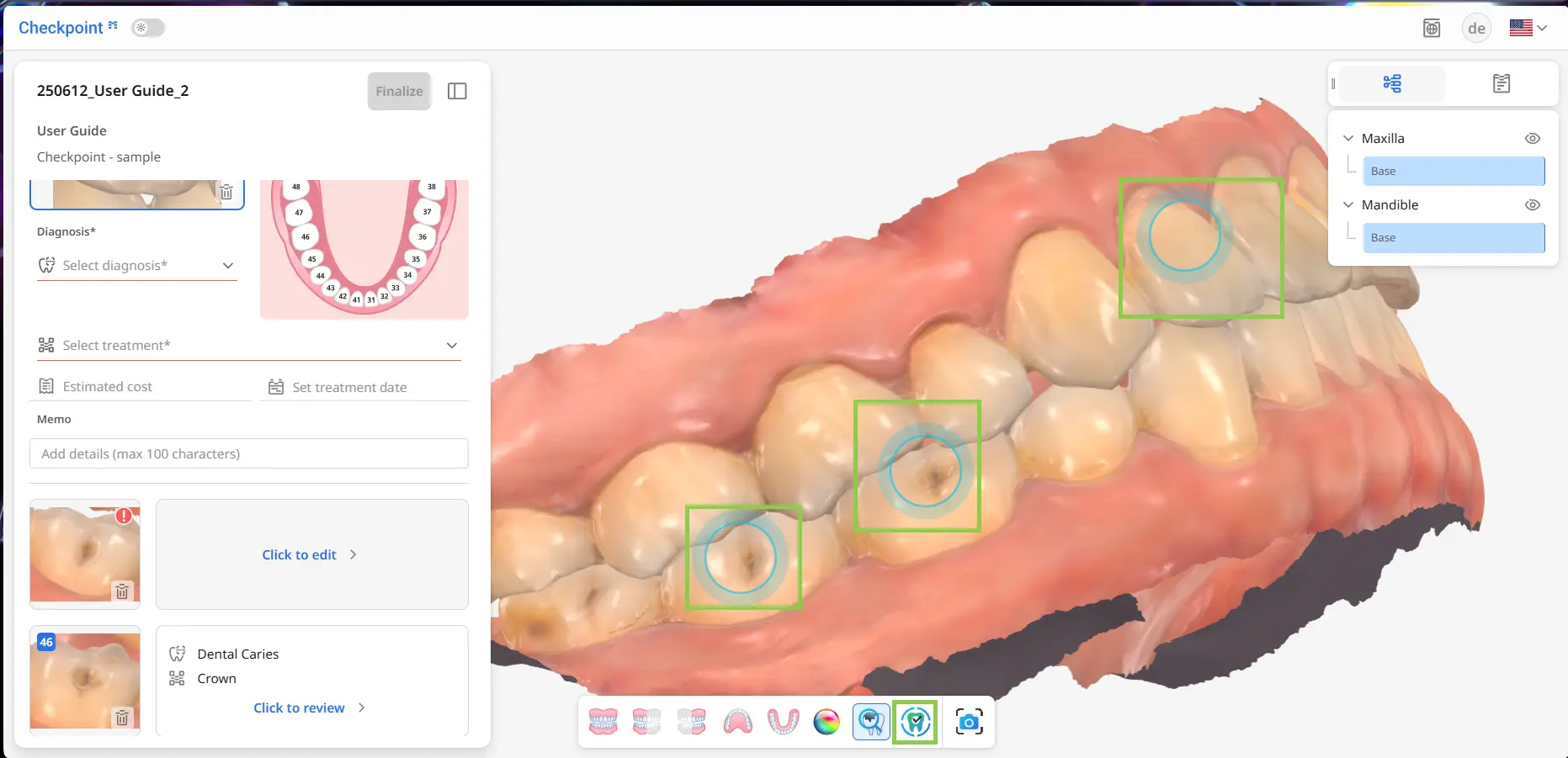Switch to the notes report tab
The width and height of the screenshot is (1568, 758).
click(1502, 83)
